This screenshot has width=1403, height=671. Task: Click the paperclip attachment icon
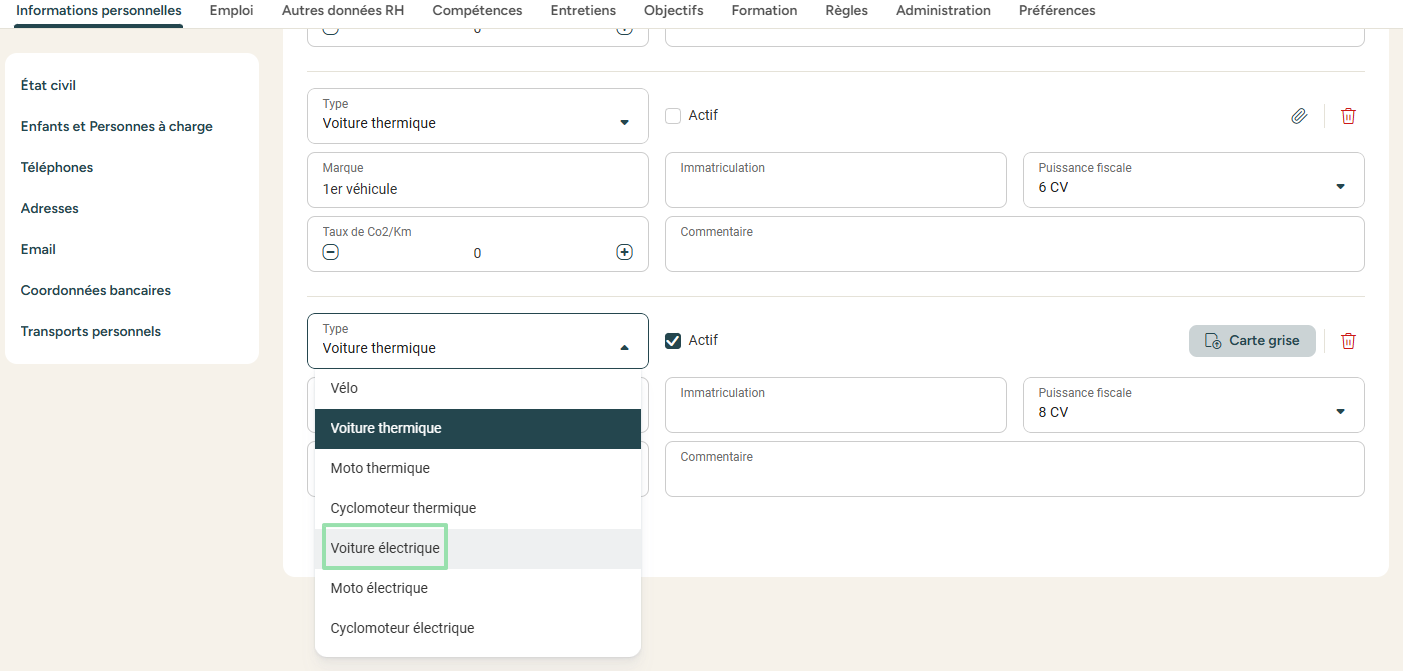[x=1298, y=116]
